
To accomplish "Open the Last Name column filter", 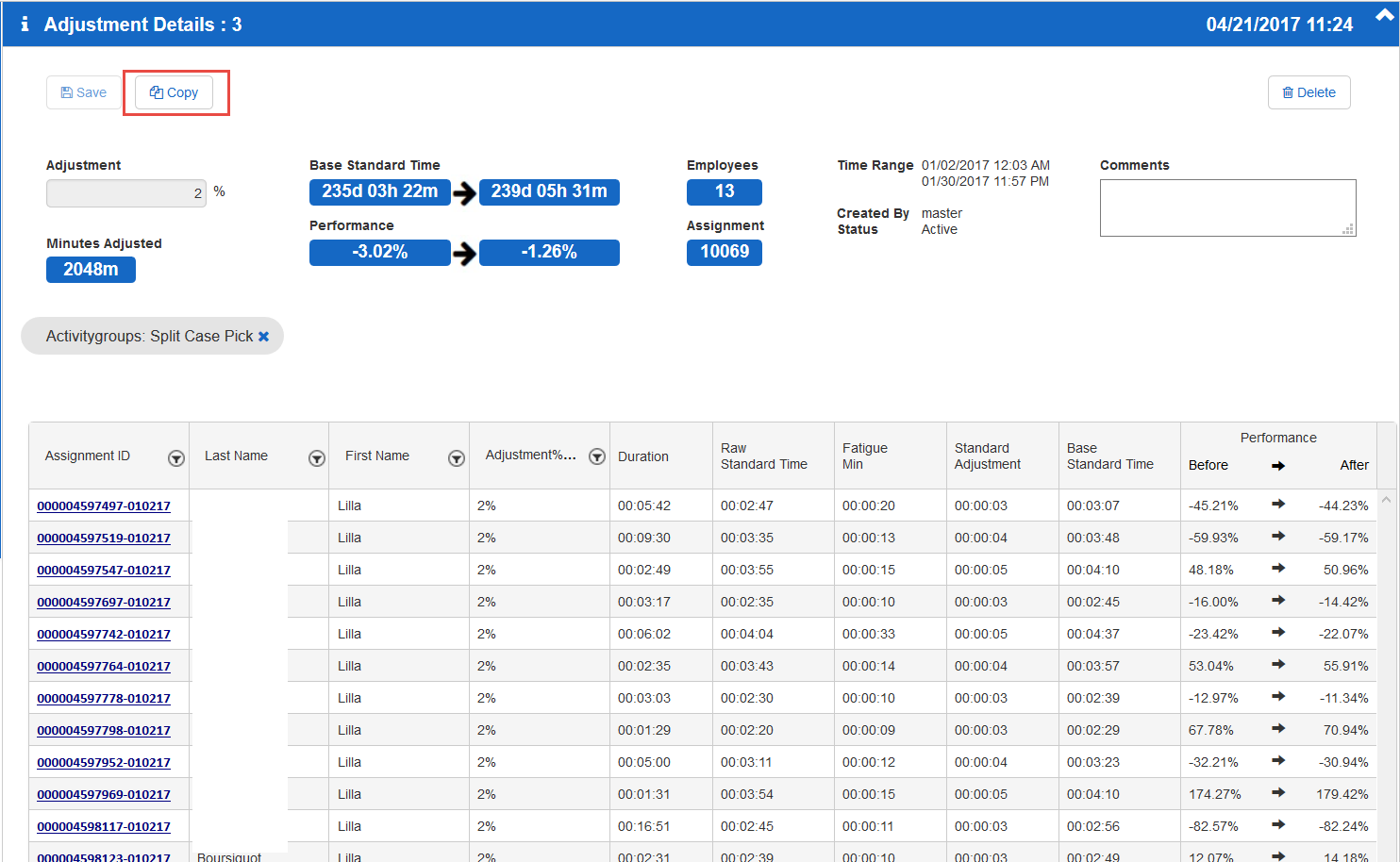I will (316, 458).
